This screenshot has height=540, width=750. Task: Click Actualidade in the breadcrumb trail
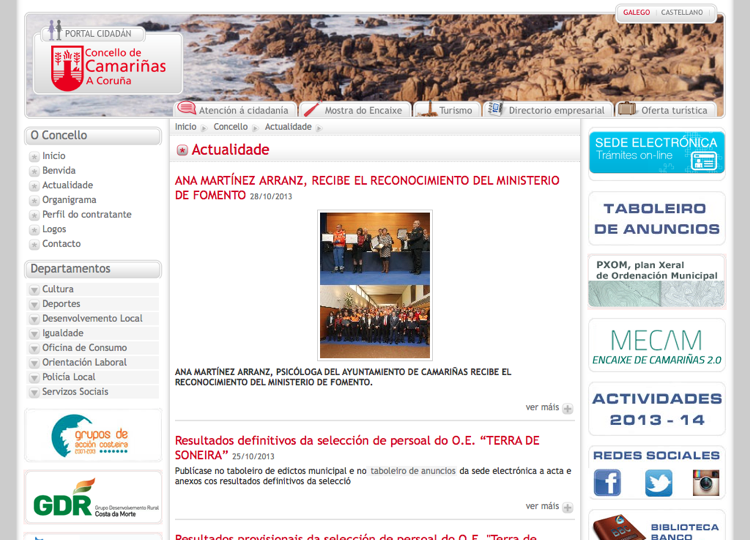[x=288, y=127]
